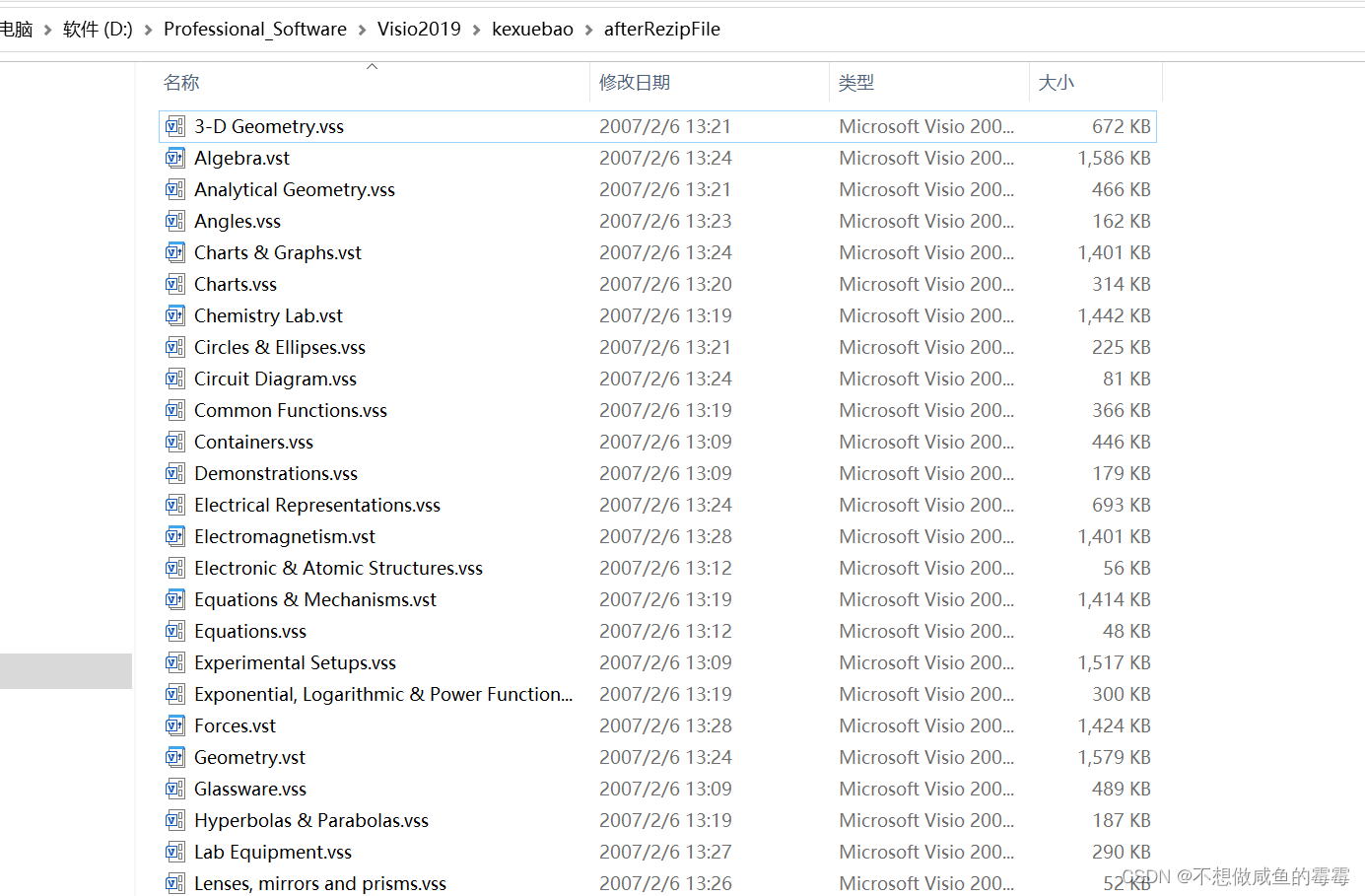Click the 3-D Geometry.vss file icon
The image size is (1365, 896).
[174, 126]
